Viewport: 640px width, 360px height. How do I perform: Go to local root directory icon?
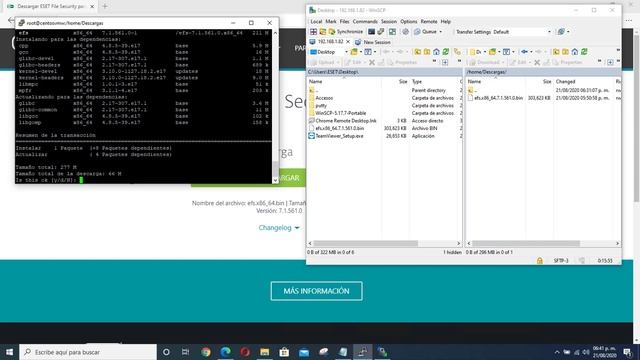click(x=427, y=52)
